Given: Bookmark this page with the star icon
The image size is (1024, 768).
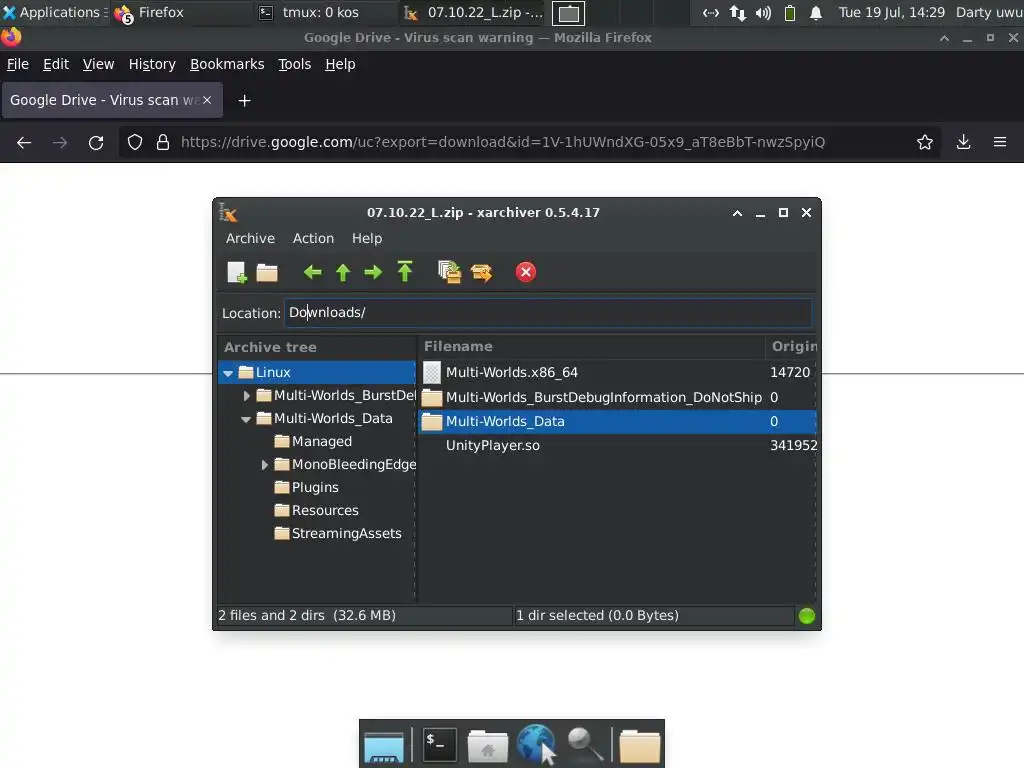Looking at the screenshot, I should pos(925,142).
